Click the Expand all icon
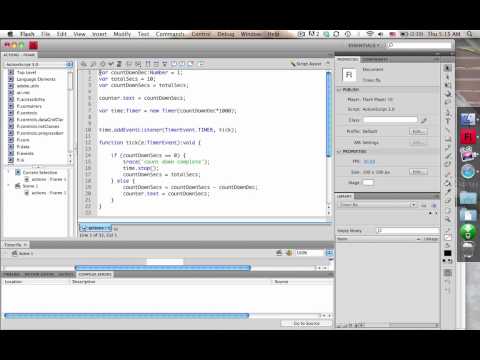The image size is (480, 360). pos(165,64)
